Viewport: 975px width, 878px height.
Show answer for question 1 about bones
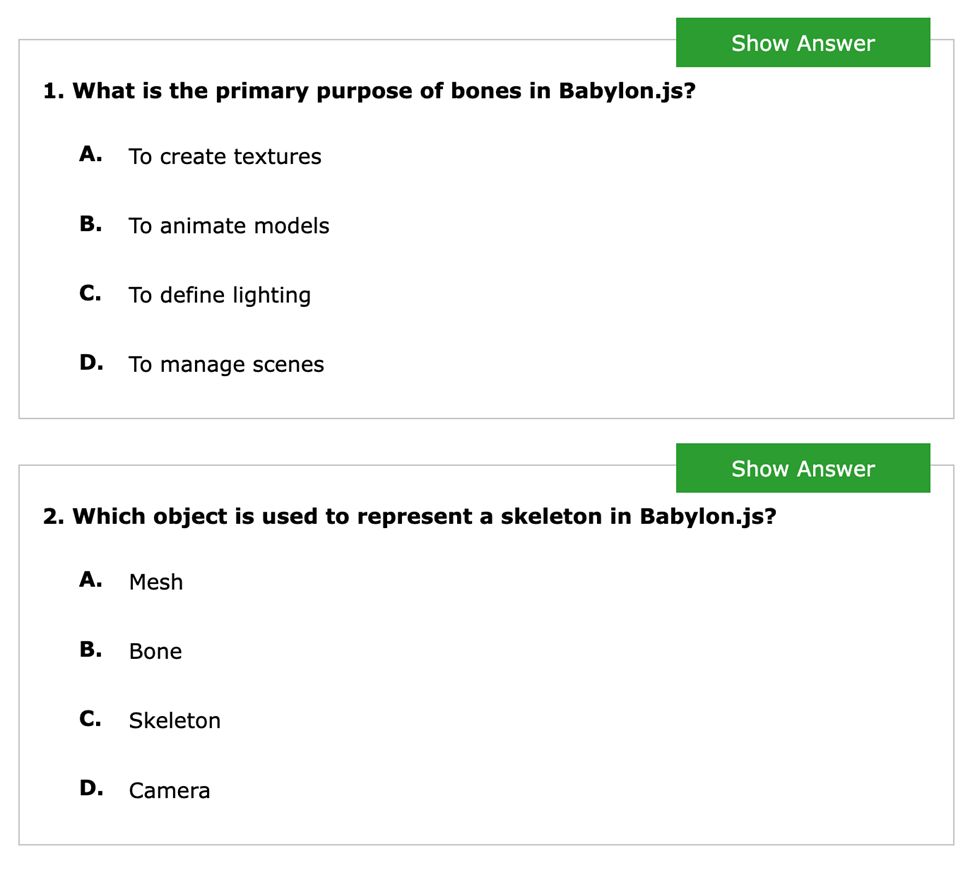point(803,42)
